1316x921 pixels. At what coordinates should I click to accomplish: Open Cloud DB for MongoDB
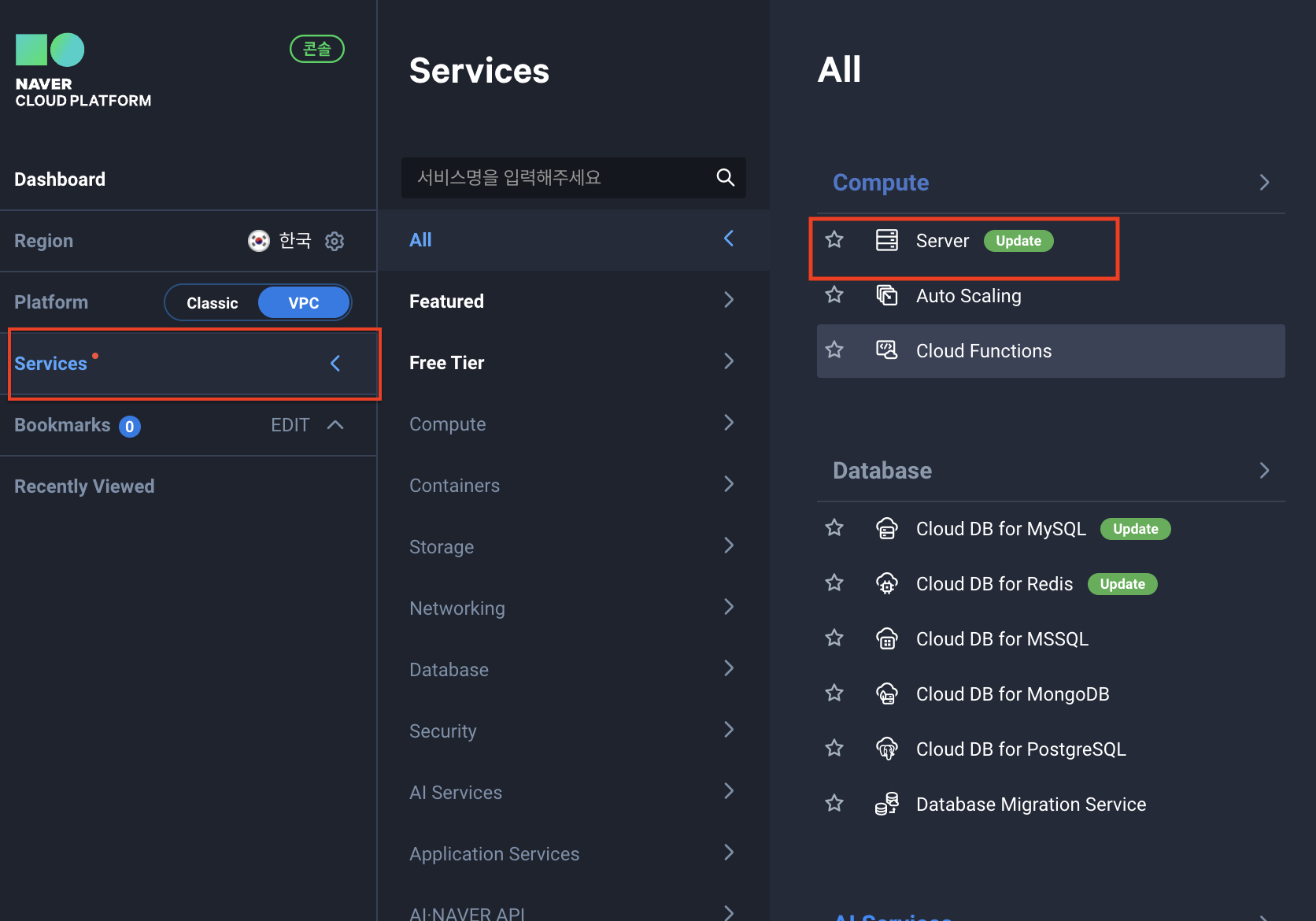point(1012,694)
